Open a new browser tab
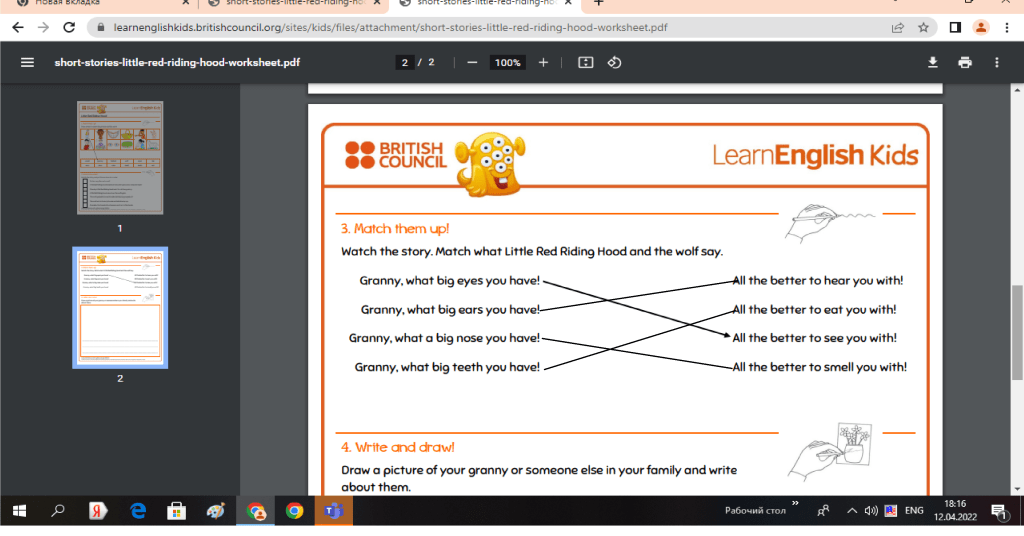This screenshot has width=1024, height=536. (599, 3)
